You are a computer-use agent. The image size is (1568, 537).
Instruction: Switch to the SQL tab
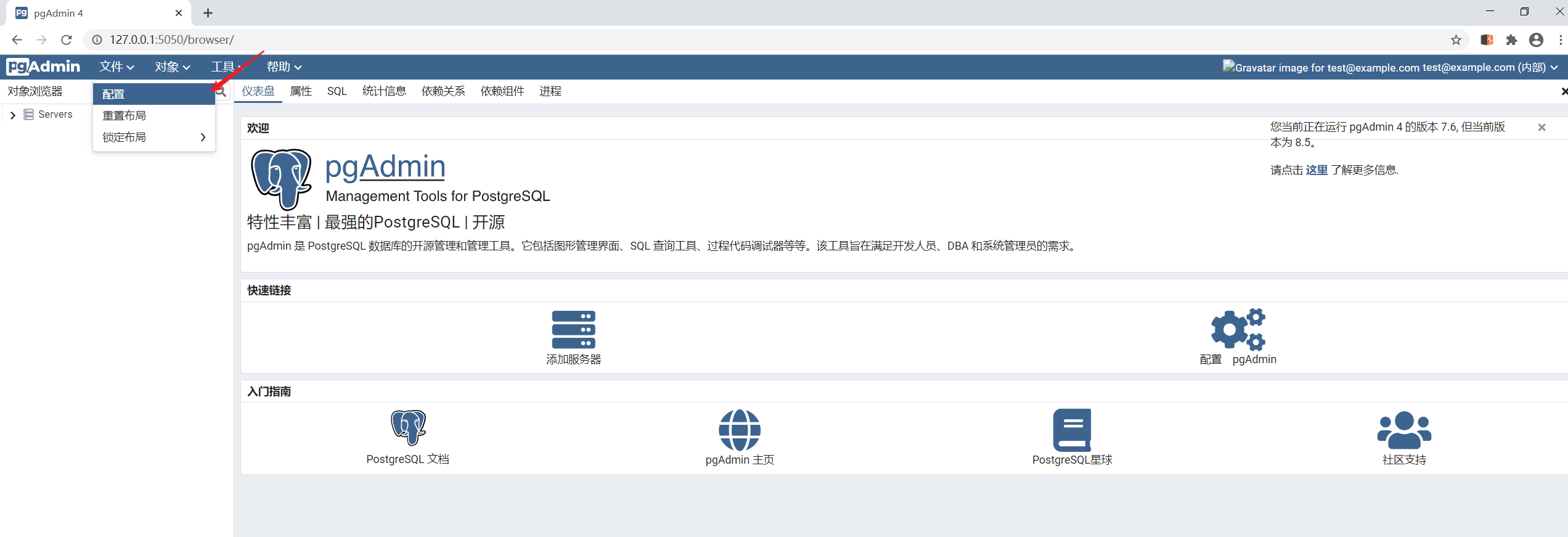337,91
